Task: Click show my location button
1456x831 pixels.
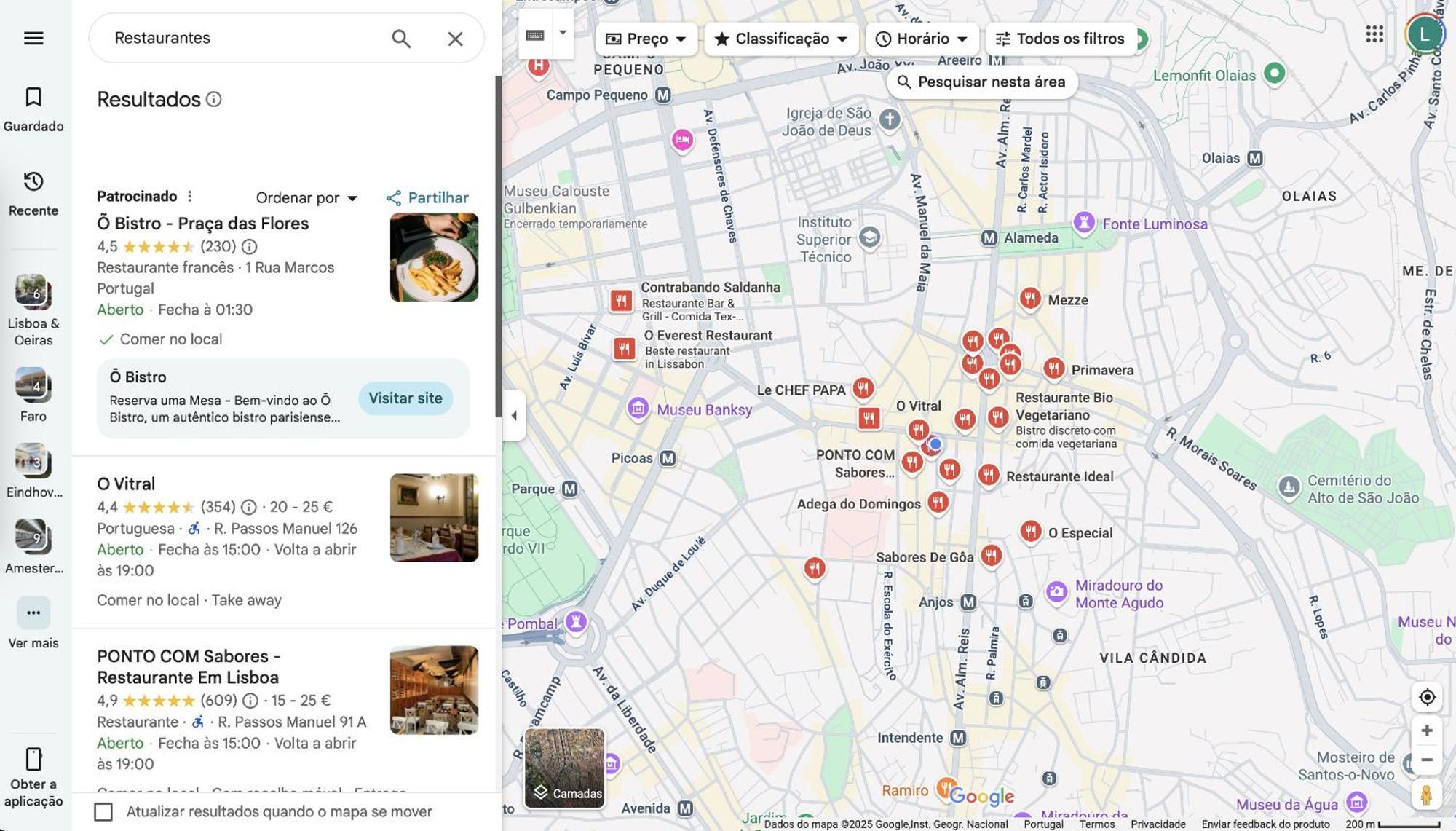Action: pos(1427,697)
